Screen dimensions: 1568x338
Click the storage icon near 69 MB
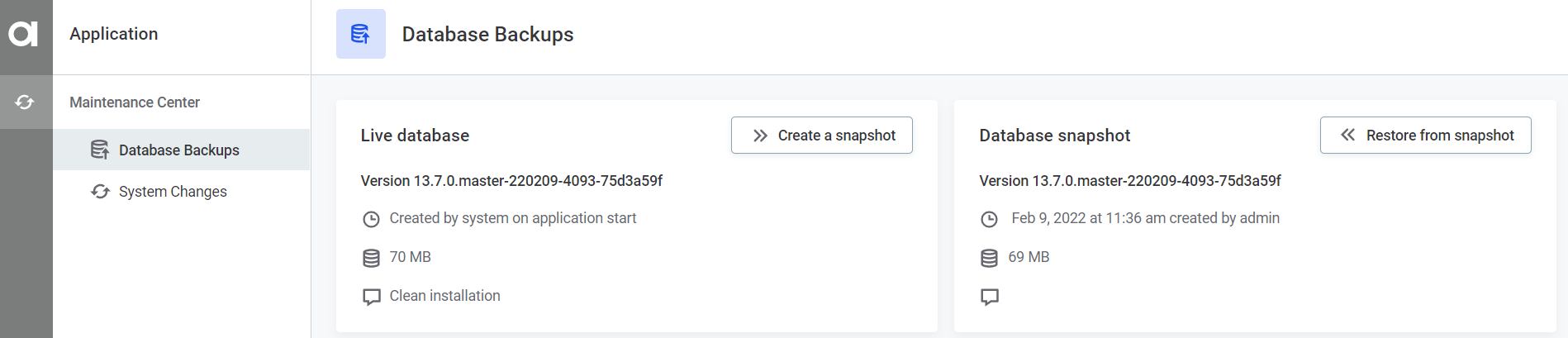point(989,258)
